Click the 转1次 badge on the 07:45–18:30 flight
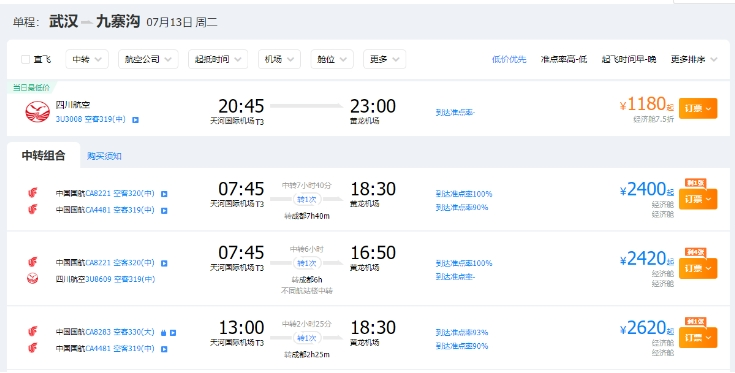The height and width of the screenshot is (373, 735). coord(307,199)
